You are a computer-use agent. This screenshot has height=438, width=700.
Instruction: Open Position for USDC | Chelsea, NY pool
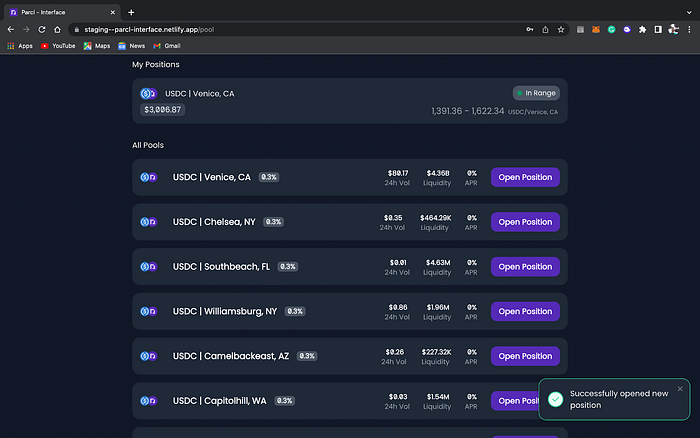tap(525, 222)
